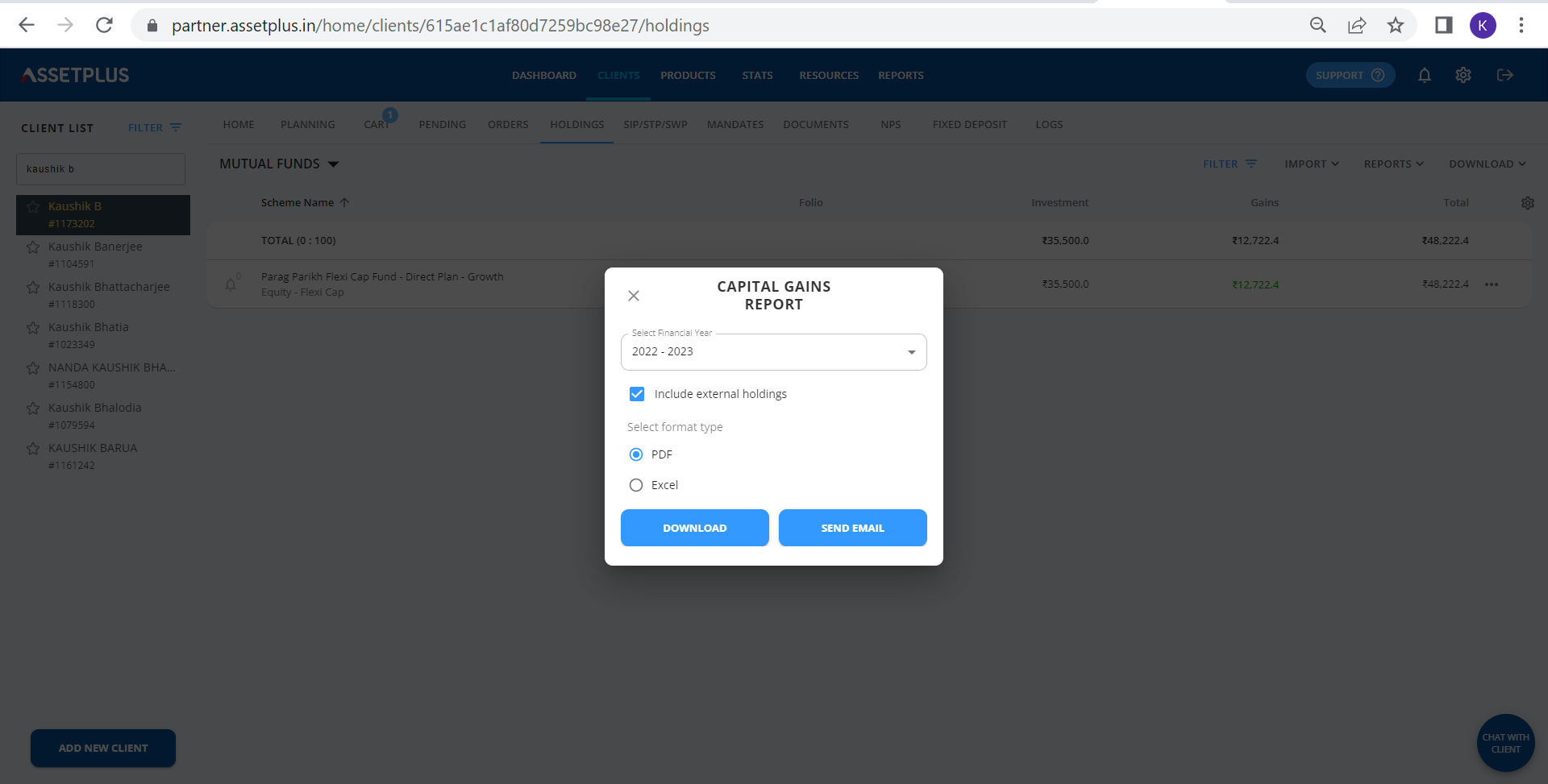This screenshot has height=784, width=1548.
Task: Open settings gear in top navigation
Action: [1463, 75]
